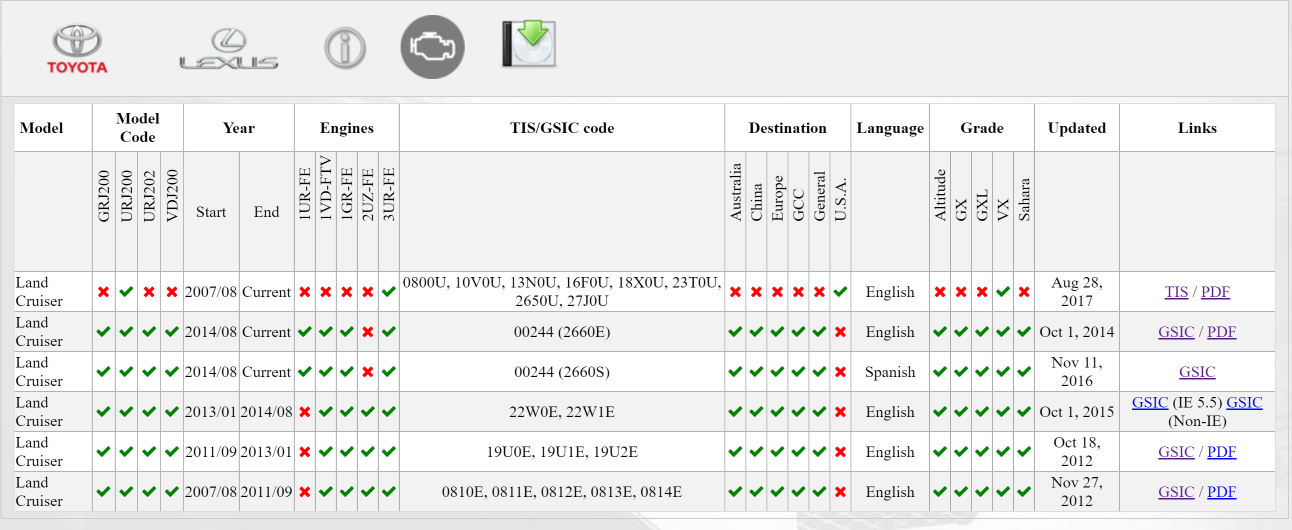Click the green VX checkmark in first row
Screen dimensions: 1292x530
[1003, 292]
